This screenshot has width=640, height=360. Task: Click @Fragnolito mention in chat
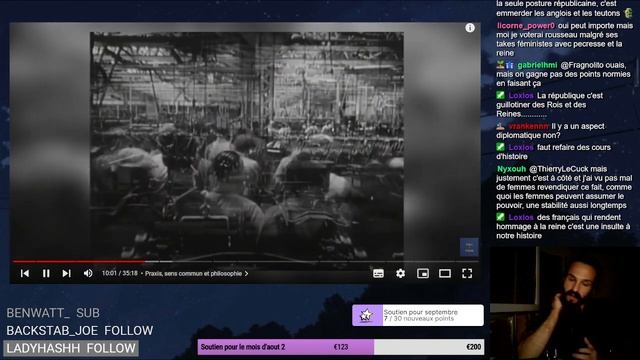[x=580, y=65]
